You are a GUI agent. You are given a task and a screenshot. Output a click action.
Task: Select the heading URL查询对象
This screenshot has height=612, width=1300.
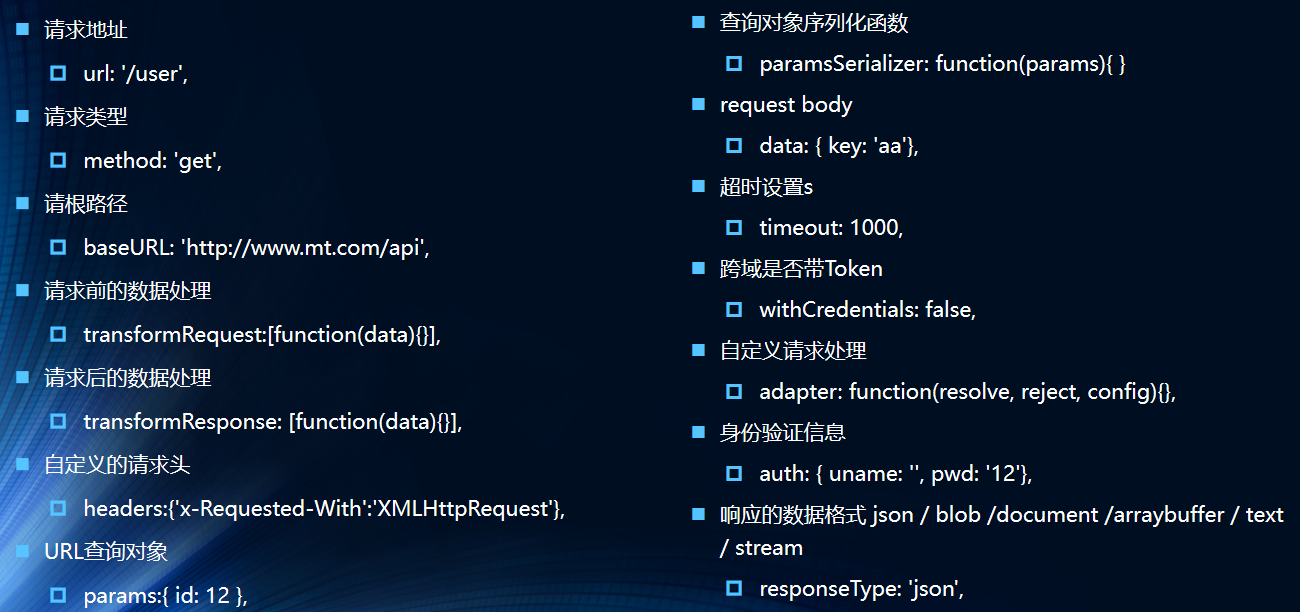pyautogui.click(x=106, y=552)
